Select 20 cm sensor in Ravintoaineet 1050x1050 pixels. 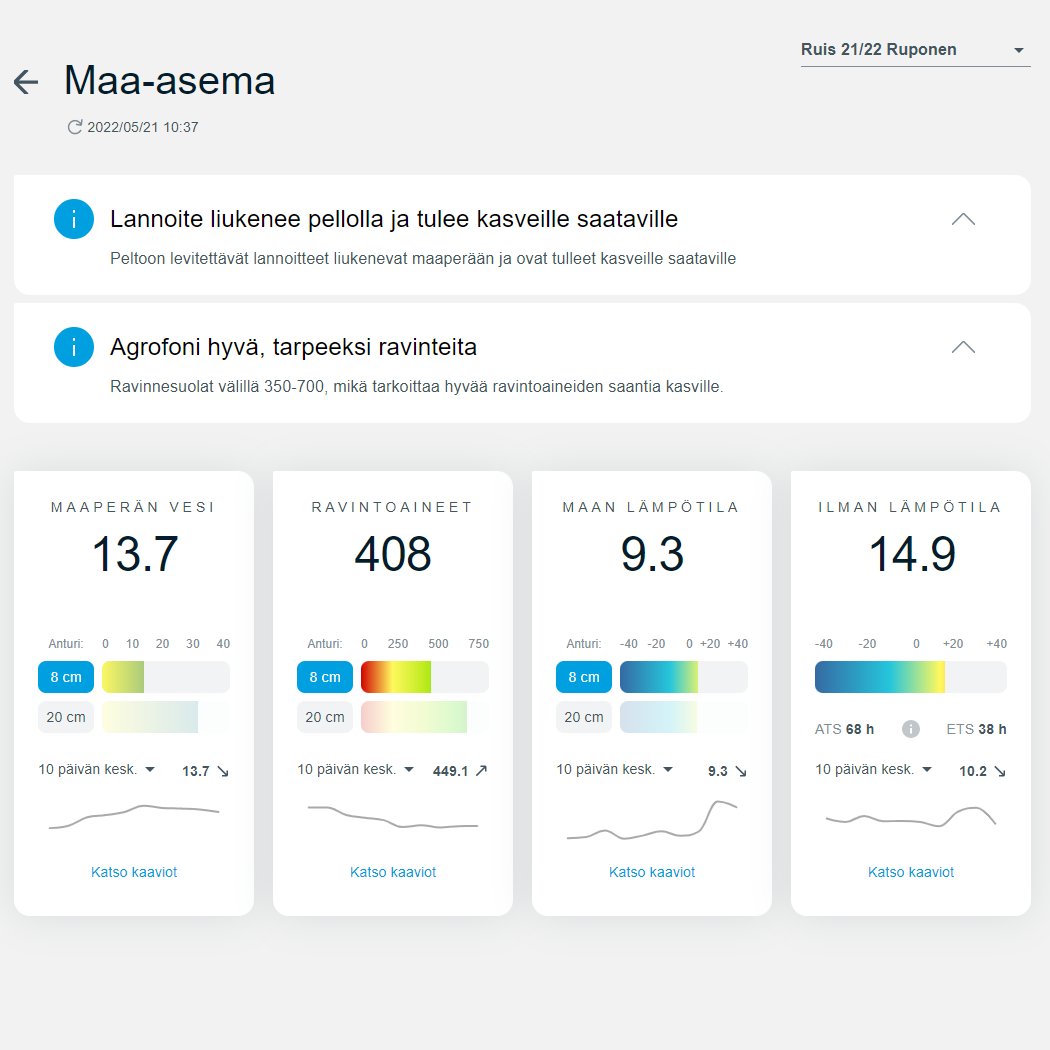[x=325, y=717]
